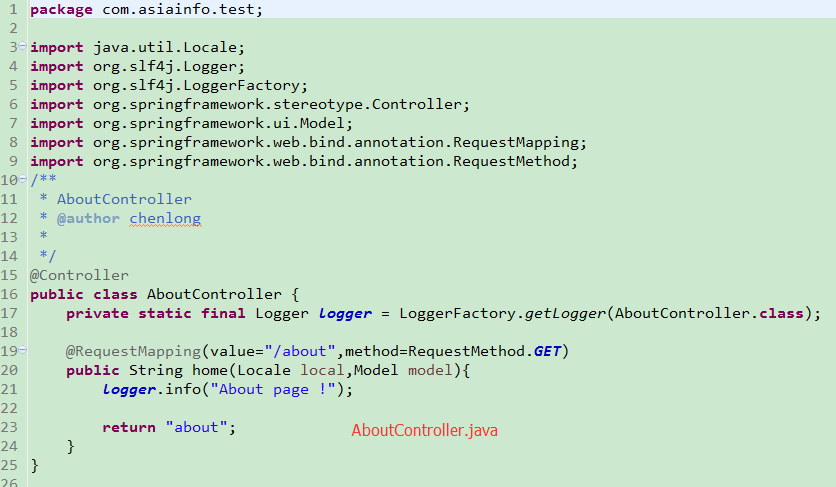The width and height of the screenshot is (836, 487).
Task: Click the AboutController.class argument on line 17
Action: click(709, 313)
